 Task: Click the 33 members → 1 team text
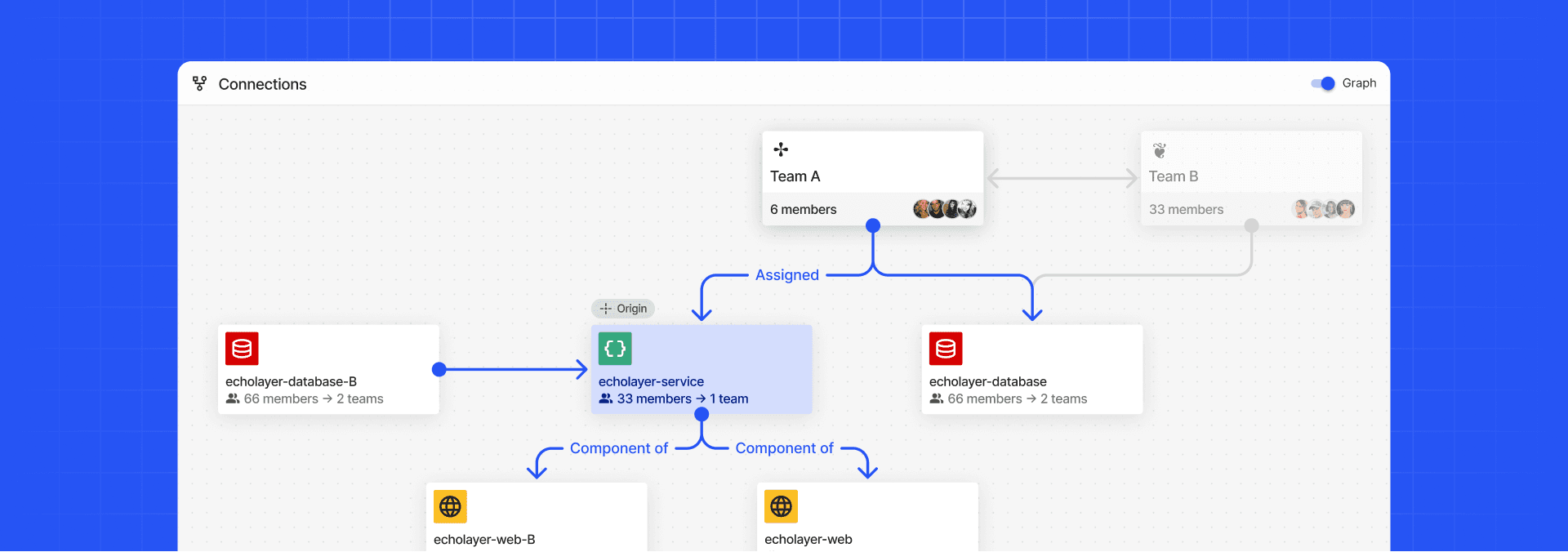coord(682,399)
